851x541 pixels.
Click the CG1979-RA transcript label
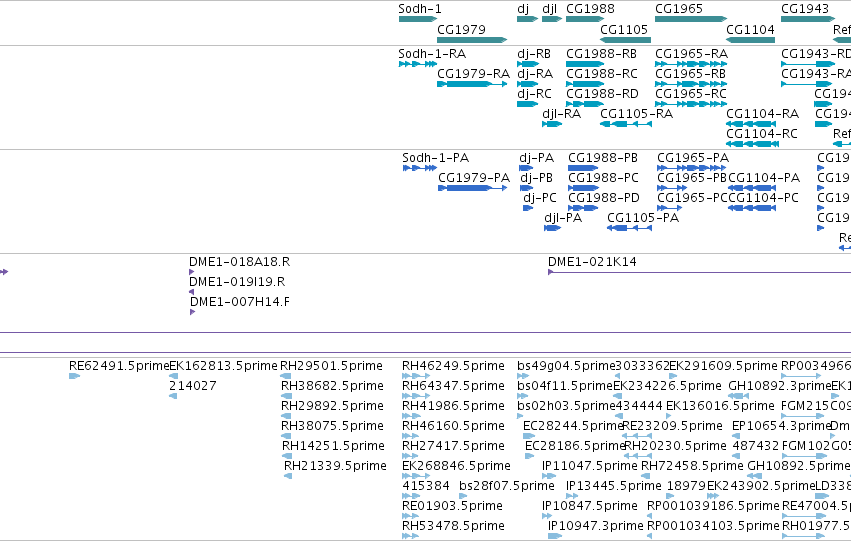tap(473, 74)
